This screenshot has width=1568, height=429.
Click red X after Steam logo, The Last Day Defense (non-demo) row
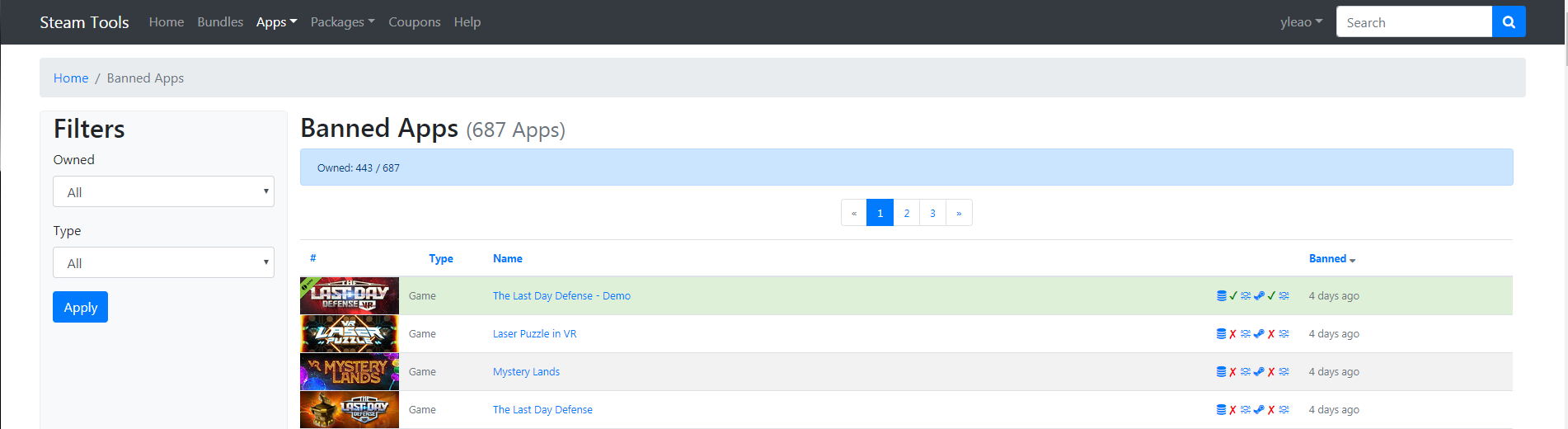[1271, 409]
